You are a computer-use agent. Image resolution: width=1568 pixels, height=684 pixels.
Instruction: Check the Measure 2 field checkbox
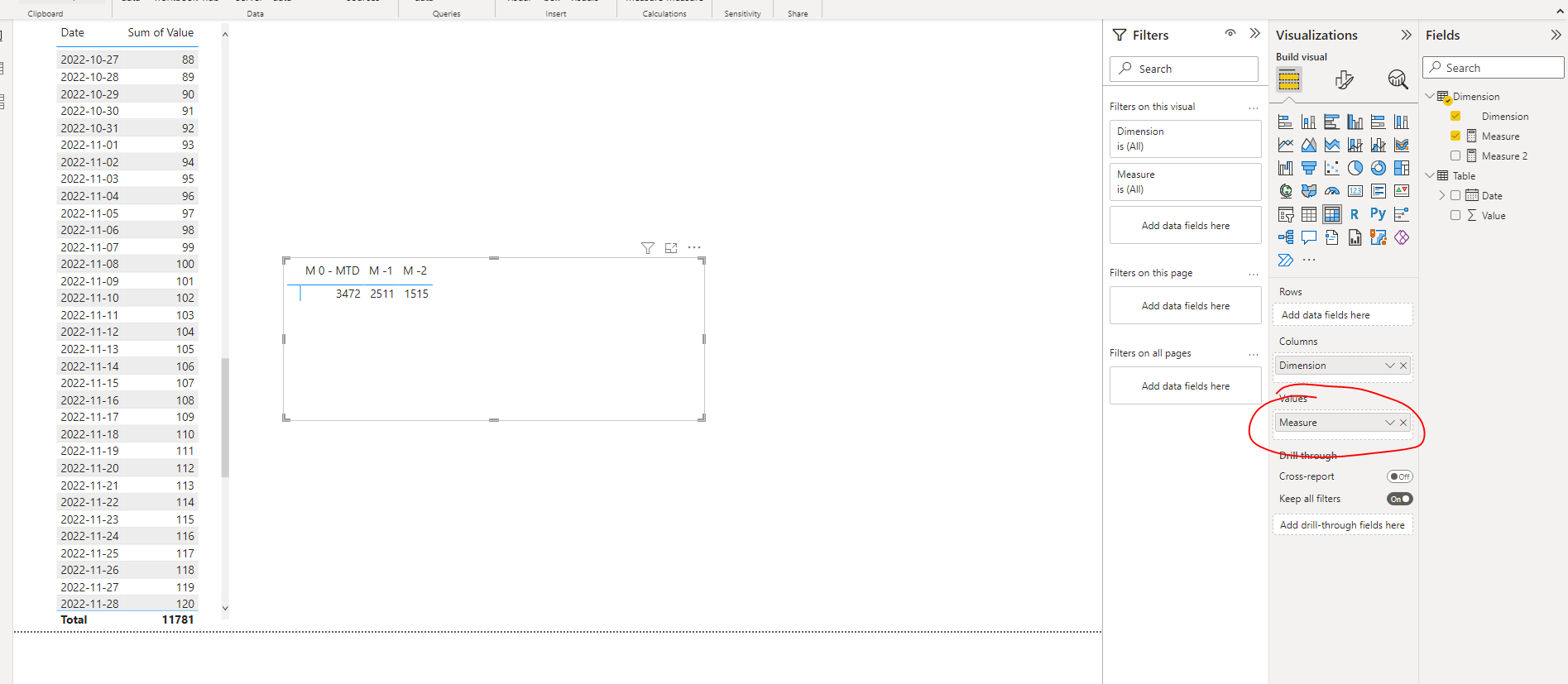pyautogui.click(x=1455, y=155)
